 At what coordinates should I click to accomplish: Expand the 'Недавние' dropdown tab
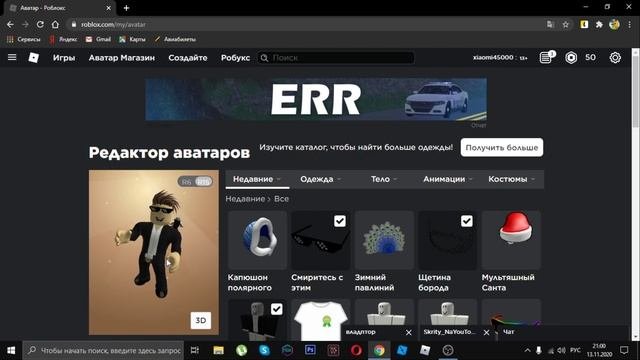(257, 179)
